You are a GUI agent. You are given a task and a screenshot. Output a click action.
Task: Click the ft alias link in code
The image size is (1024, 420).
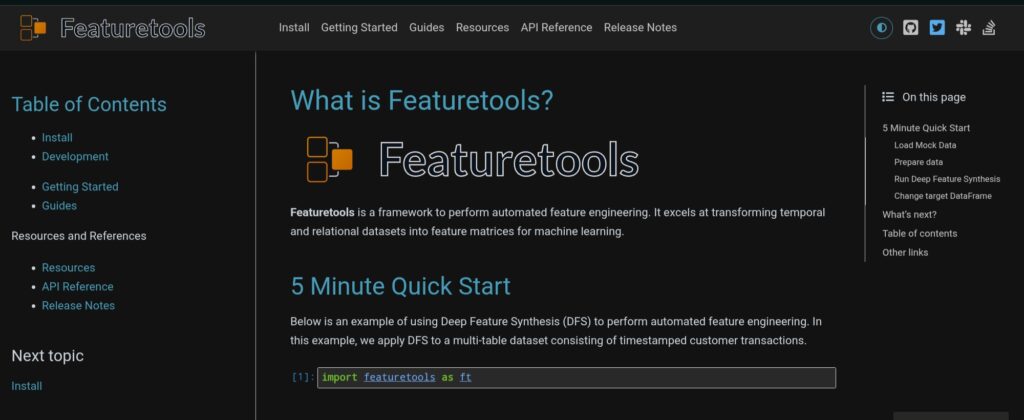click(x=466, y=378)
